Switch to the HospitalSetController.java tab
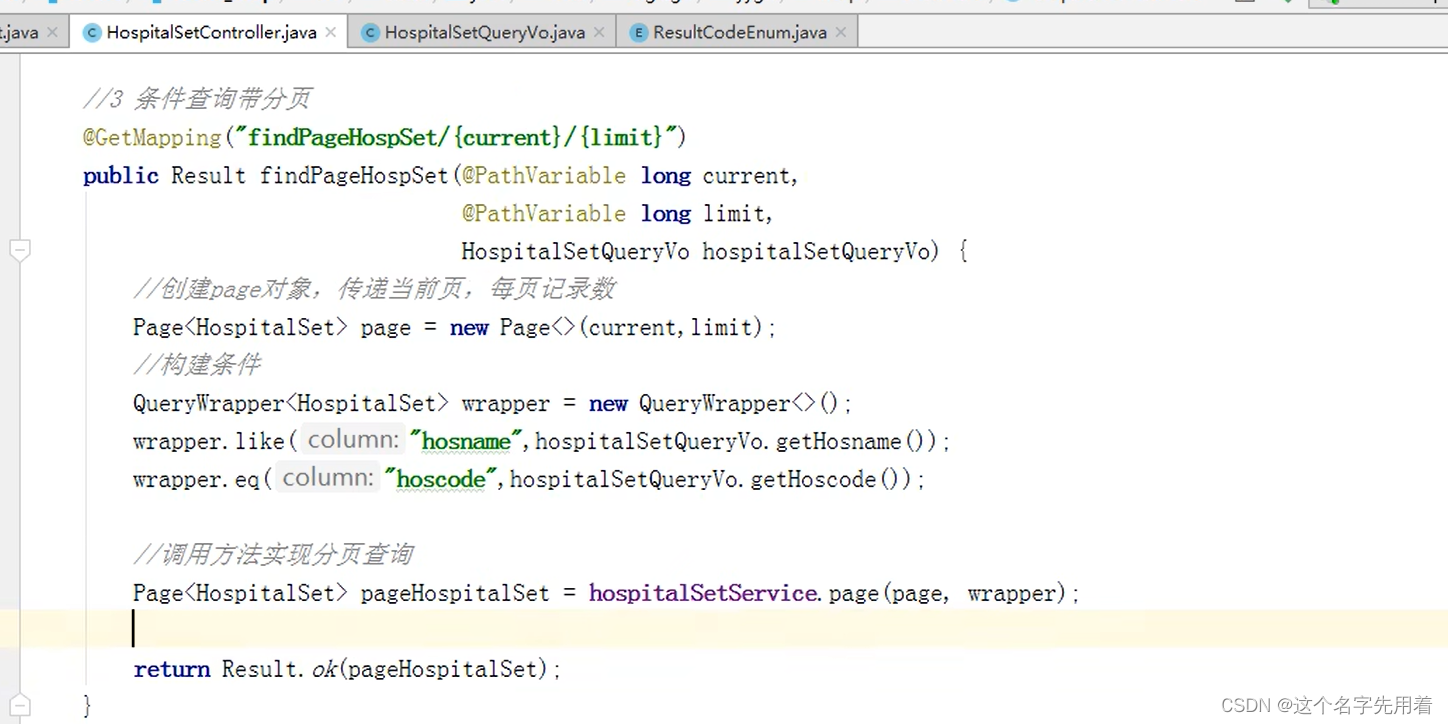Image resolution: width=1448 pixels, height=724 pixels. (x=211, y=32)
